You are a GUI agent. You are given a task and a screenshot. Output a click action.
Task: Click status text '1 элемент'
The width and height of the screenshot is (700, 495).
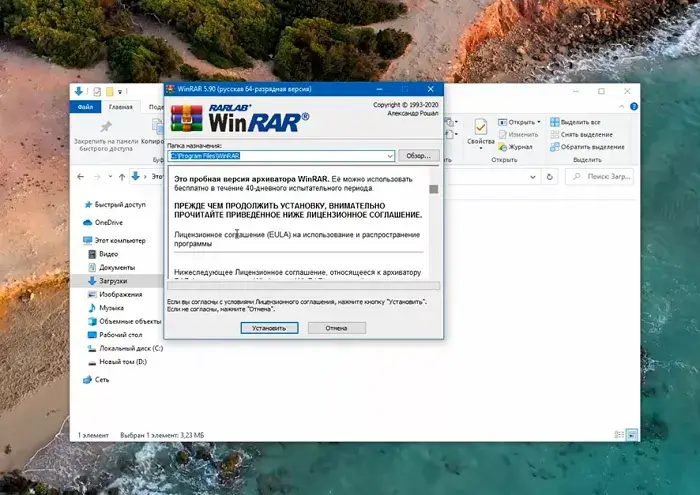(x=93, y=435)
